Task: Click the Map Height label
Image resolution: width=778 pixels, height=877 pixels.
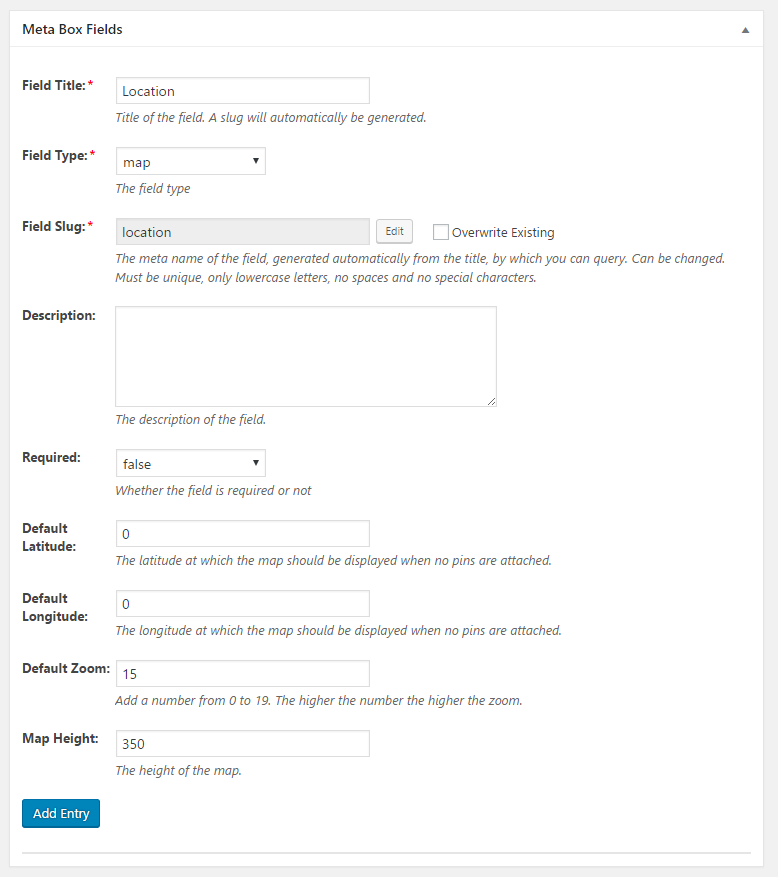Action: (60, 739)
